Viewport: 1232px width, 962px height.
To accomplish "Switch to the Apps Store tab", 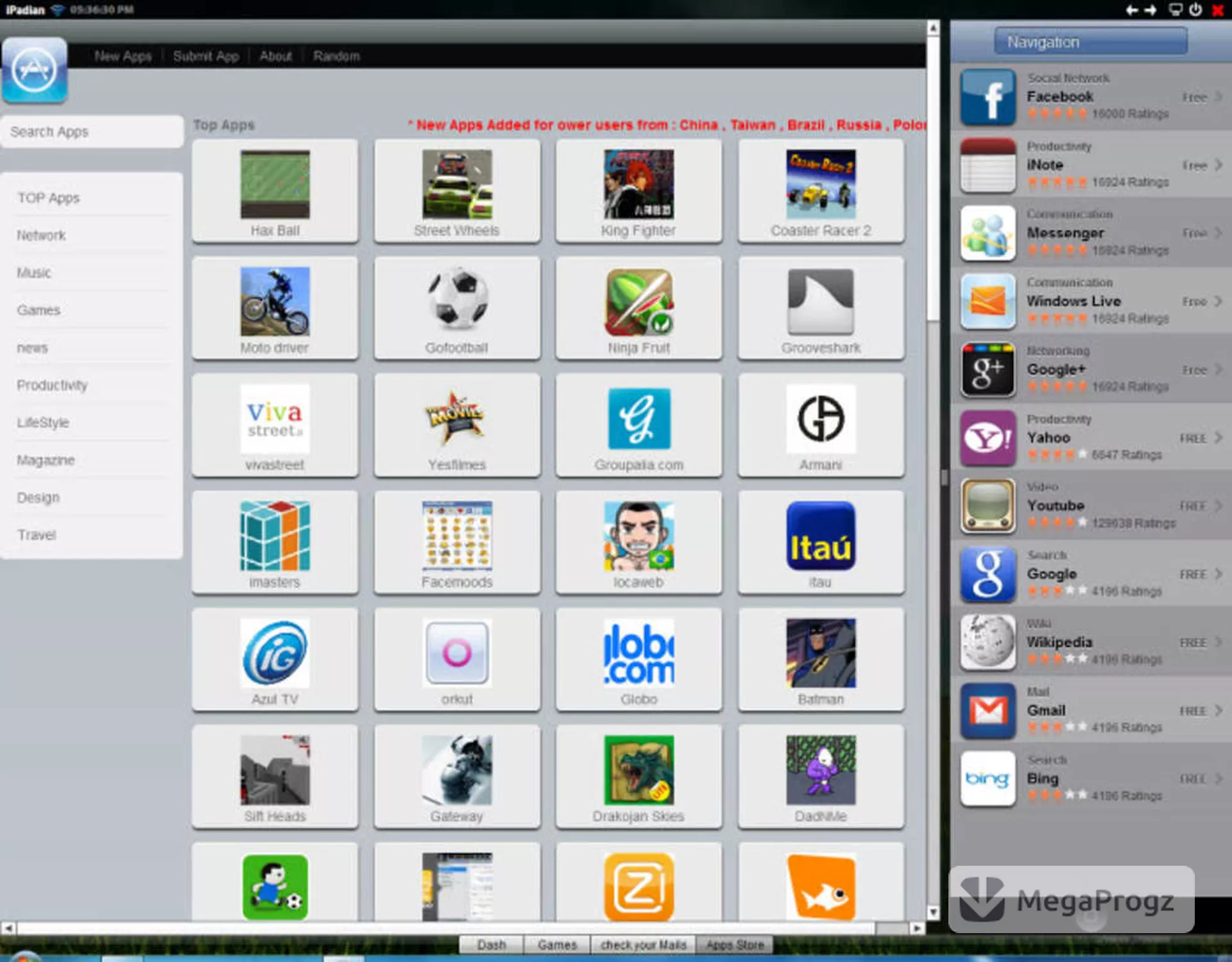I will pos(735,945).
